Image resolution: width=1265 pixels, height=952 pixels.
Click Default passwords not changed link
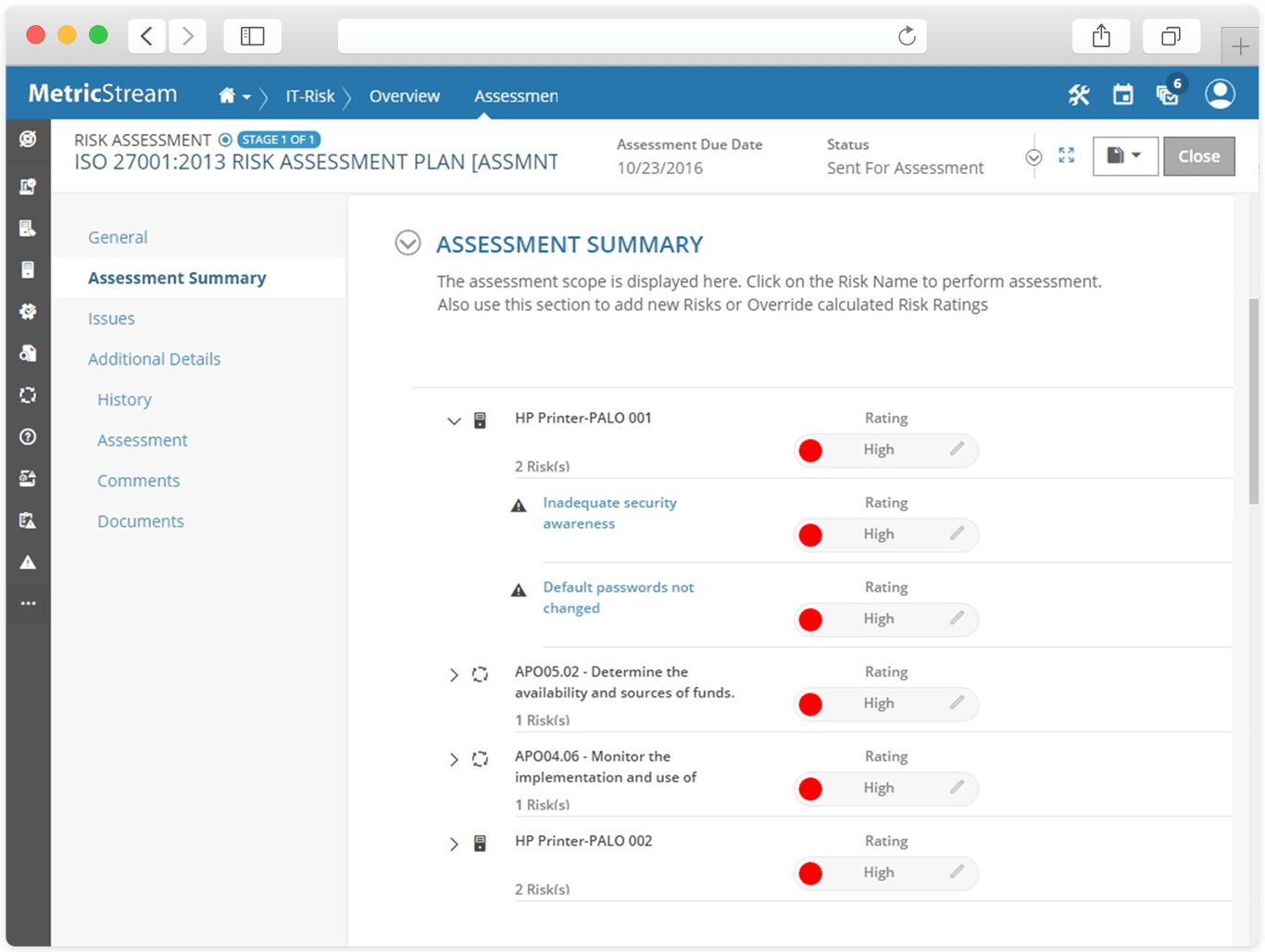pos(618,597)
